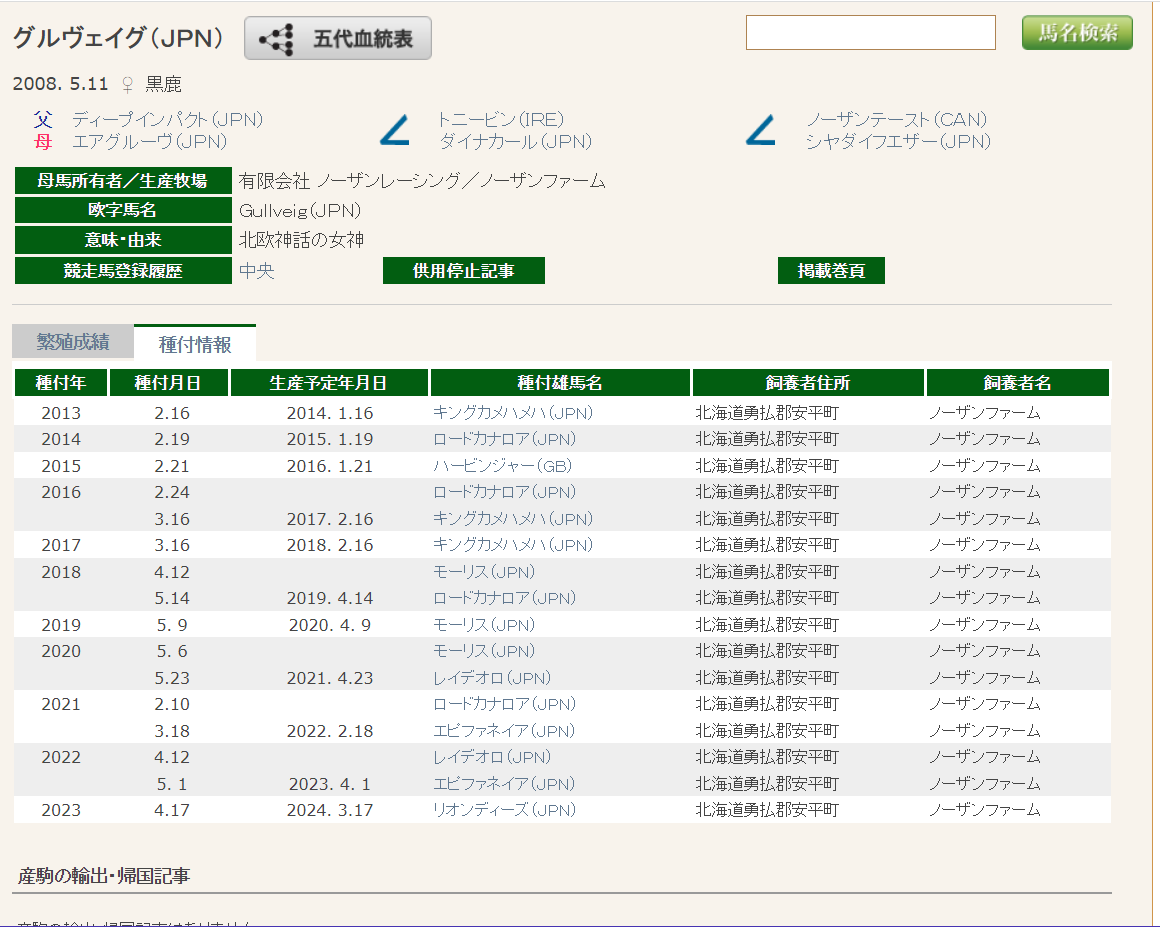Open dam エアグルーヴ(JPN) link
The height and width of the screenshot is (927, 1160).
click(x=149, y=142)
